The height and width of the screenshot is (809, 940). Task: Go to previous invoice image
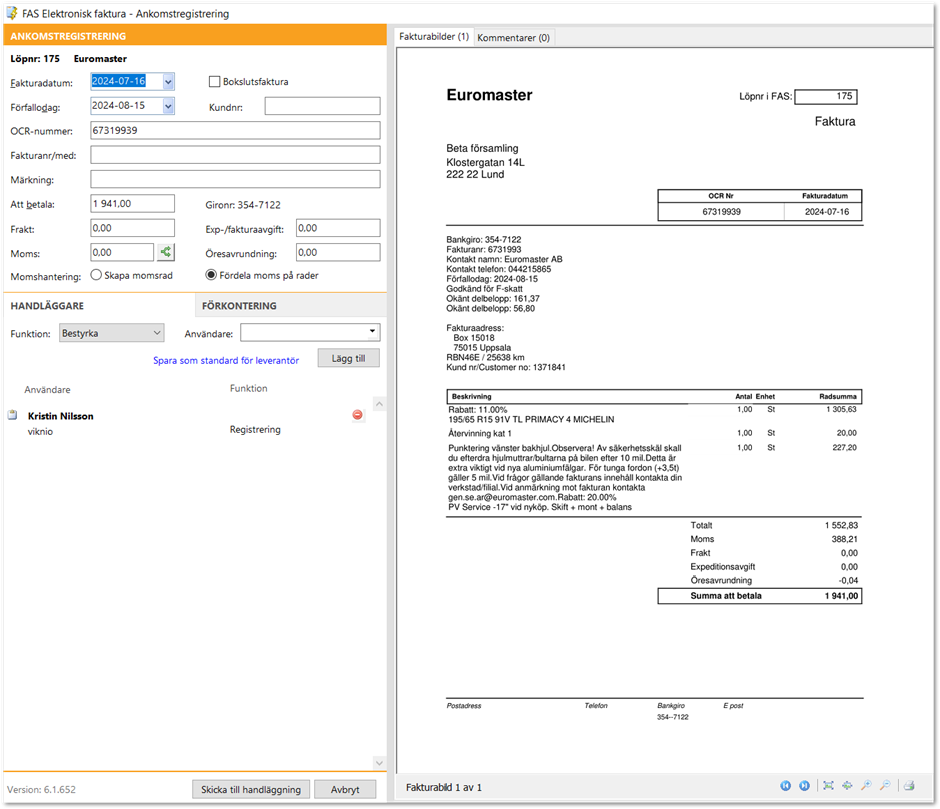(x=785, y=786)
